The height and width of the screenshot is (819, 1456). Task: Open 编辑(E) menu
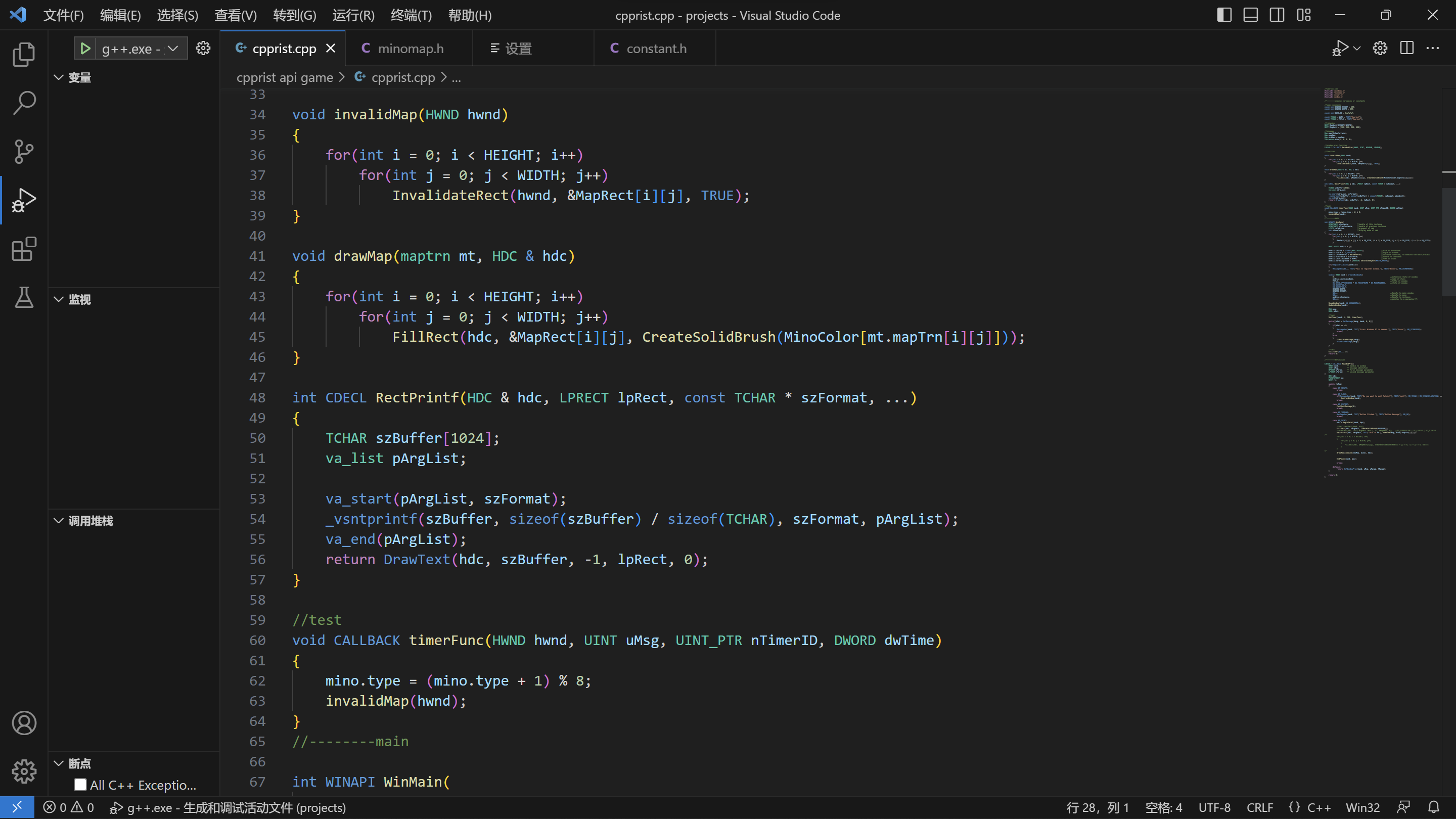click(x=120, y=15)
